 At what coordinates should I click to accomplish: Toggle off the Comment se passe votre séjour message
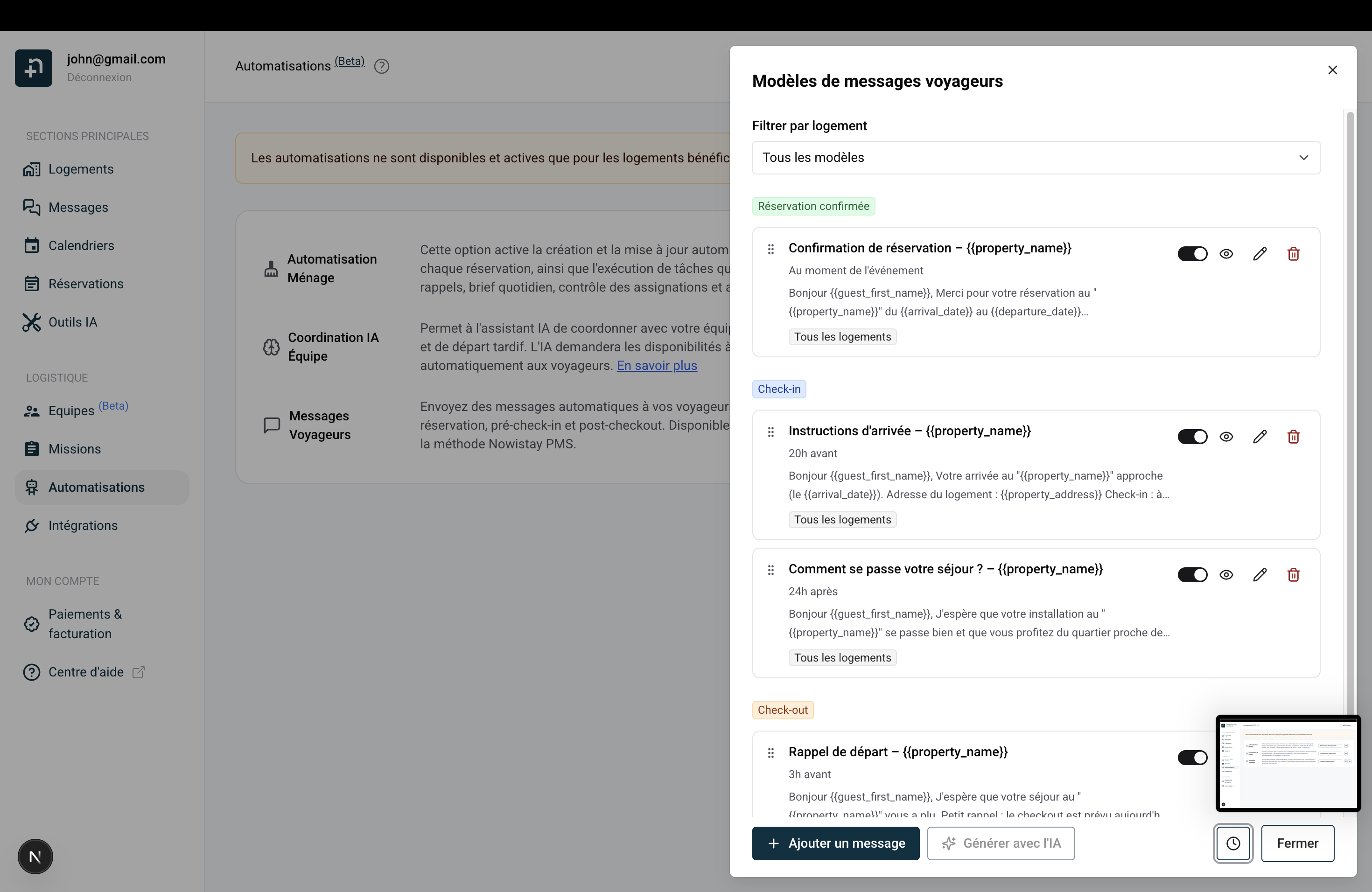(x=1193, y=574)
